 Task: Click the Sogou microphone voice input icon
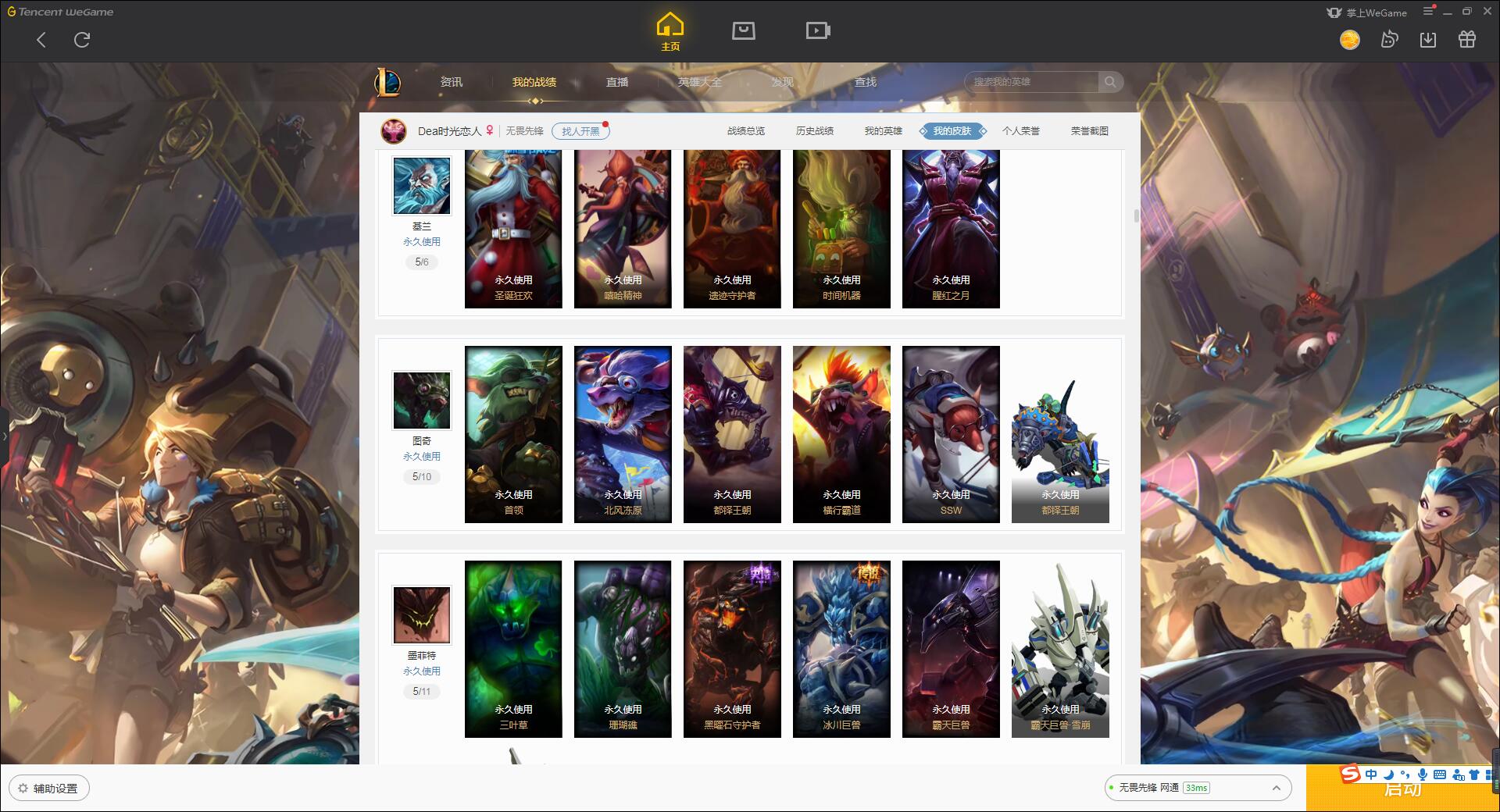(x=1423, y=775)
